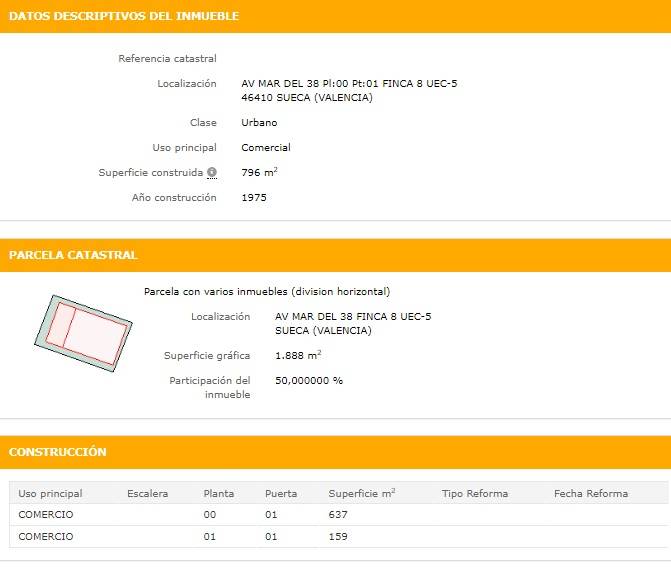Select the surface value '159'
Viewport: 671px width, 573px height.
point(338,537)
